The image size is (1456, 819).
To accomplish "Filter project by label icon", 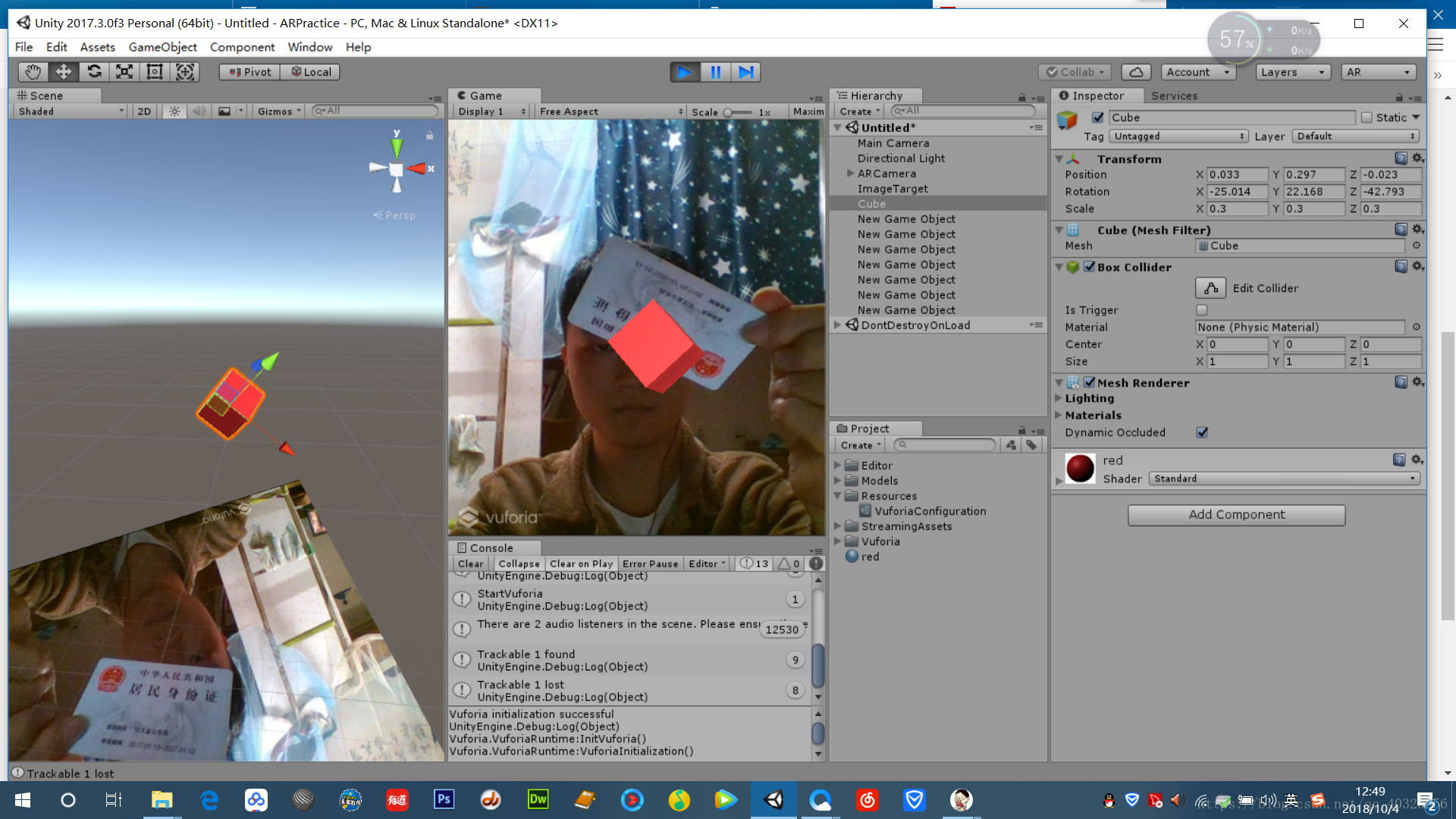I will [x=1031, y=445].
